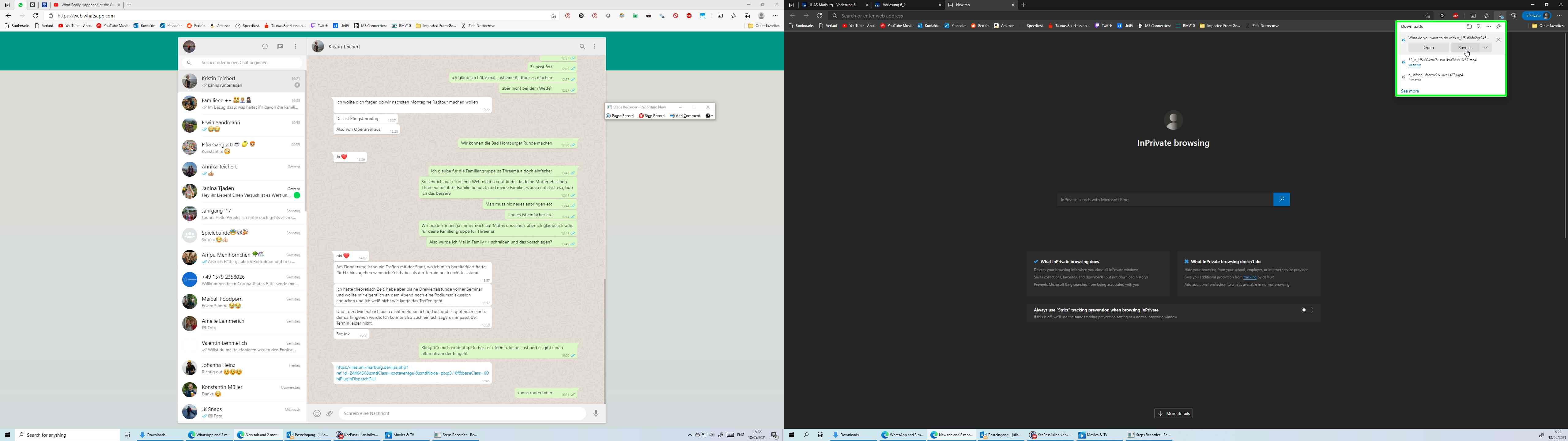Open new chat icon in WhatsApp sidebar
Image resolution: width=1568 pixels, height=441 pixels.
(280, 46)
